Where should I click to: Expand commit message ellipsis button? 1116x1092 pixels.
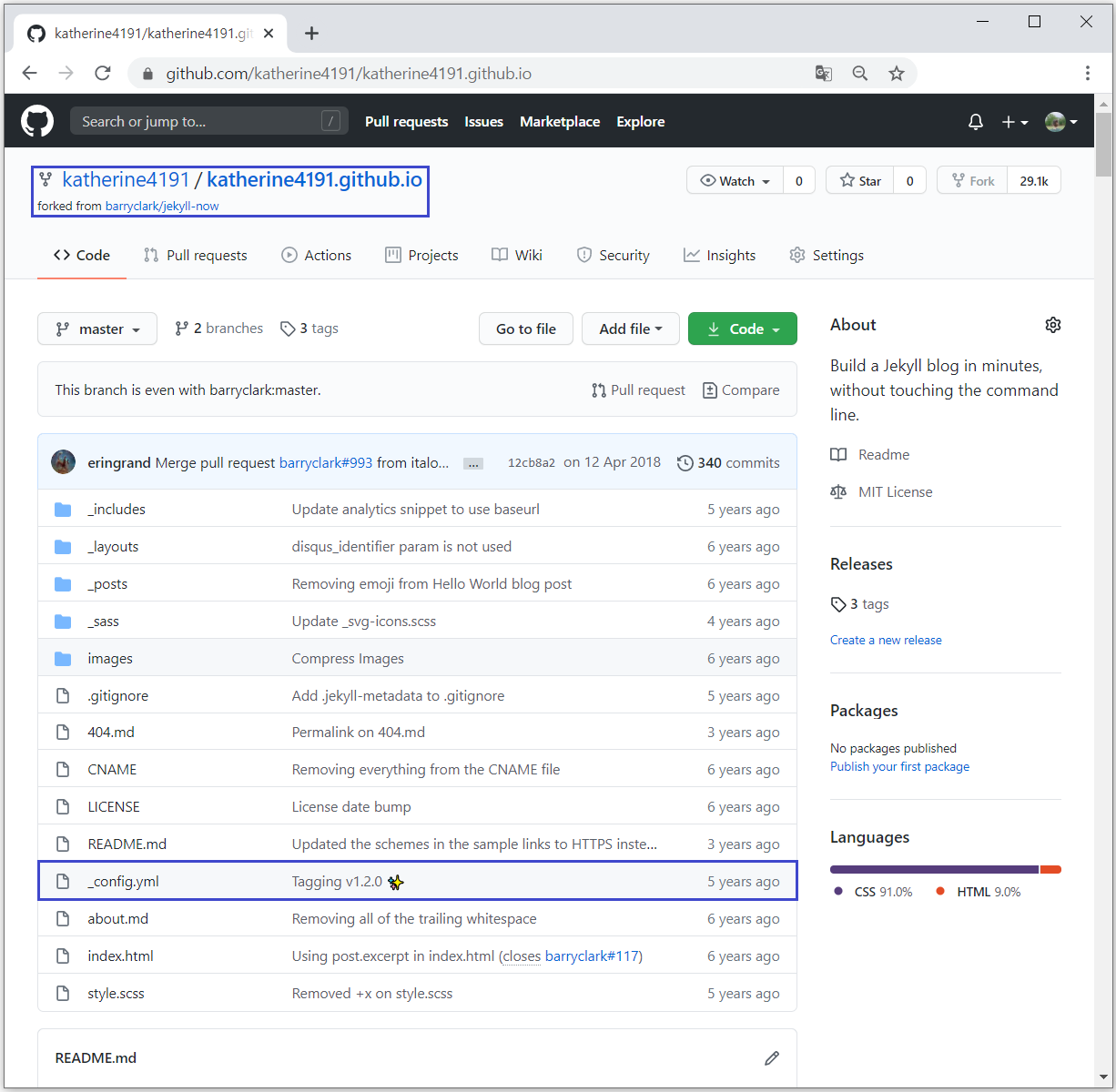[473, 463]
